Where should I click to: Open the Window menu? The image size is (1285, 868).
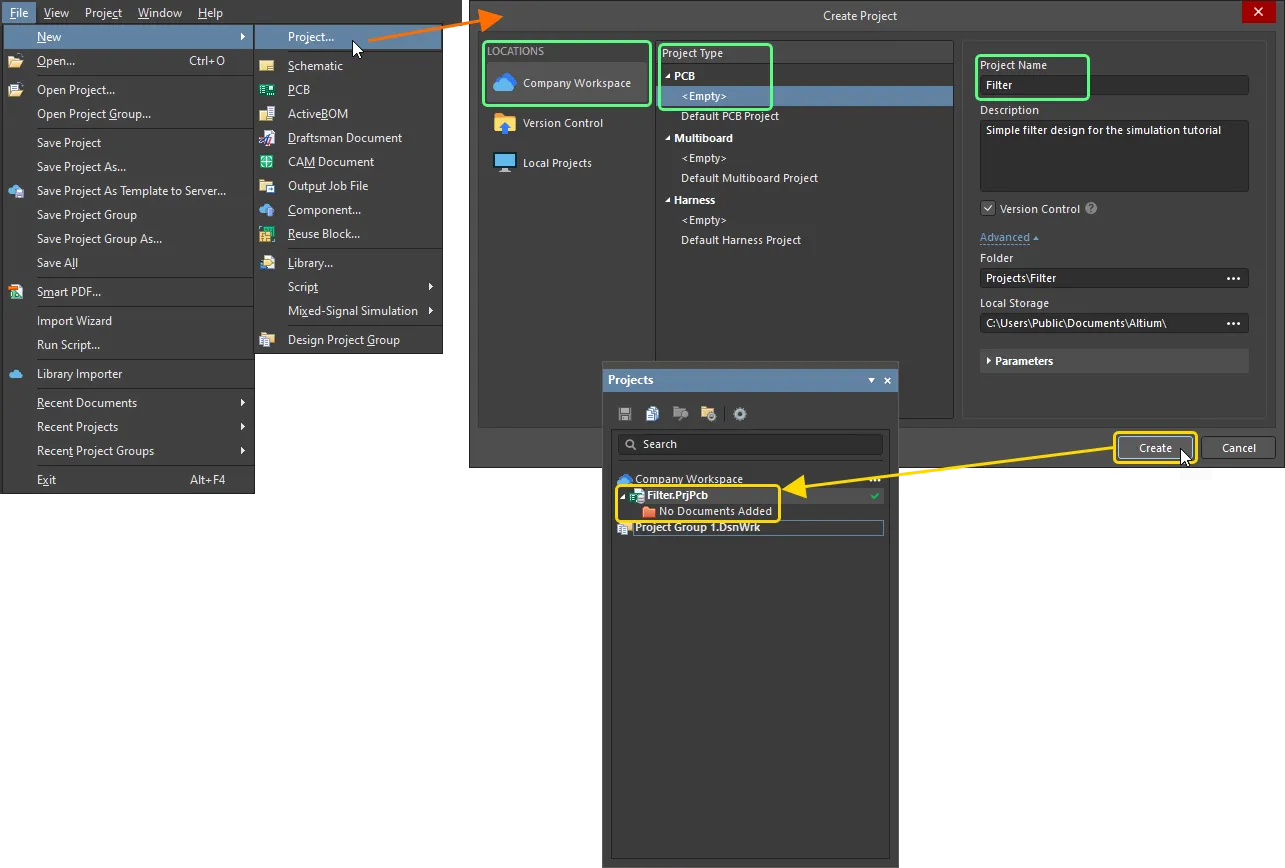coord(160,13)
